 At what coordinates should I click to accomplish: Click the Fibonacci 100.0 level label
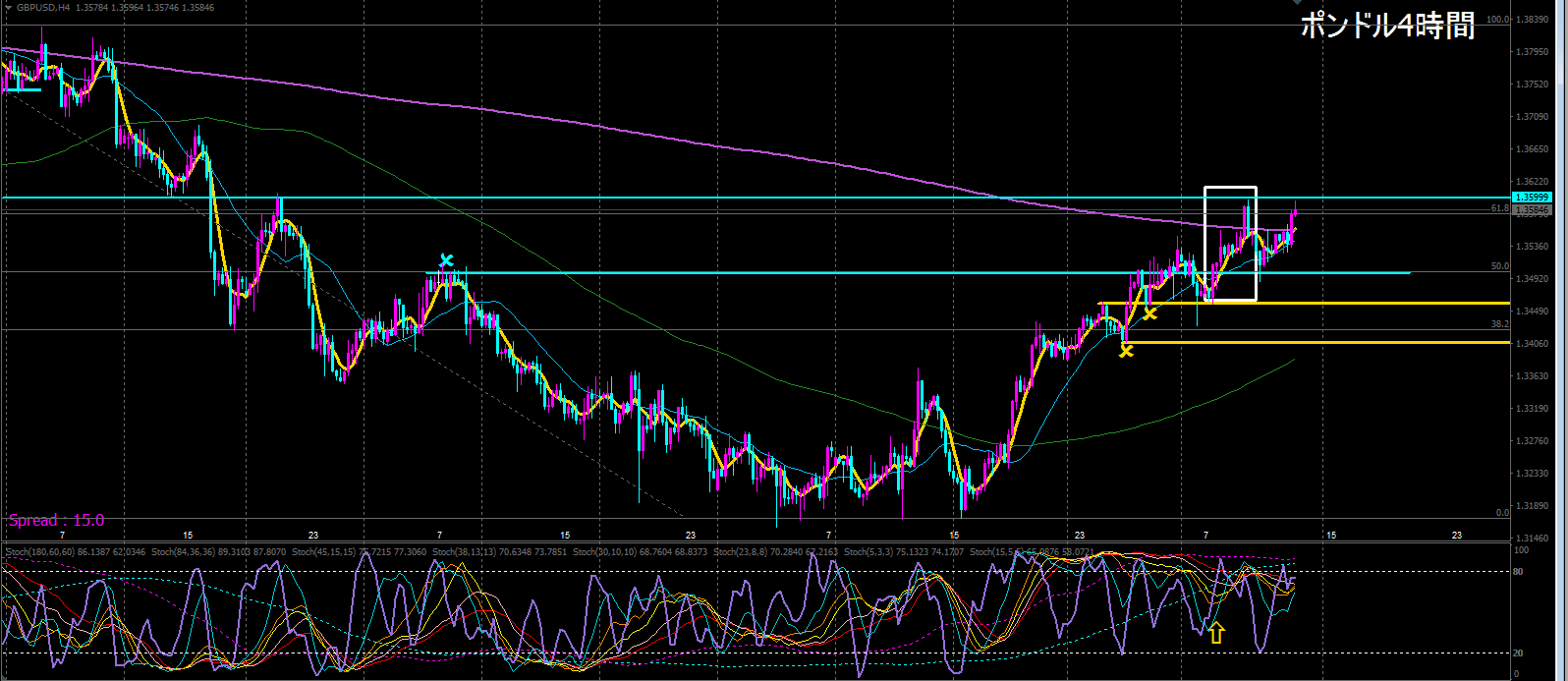click(x=1498, y=20)
